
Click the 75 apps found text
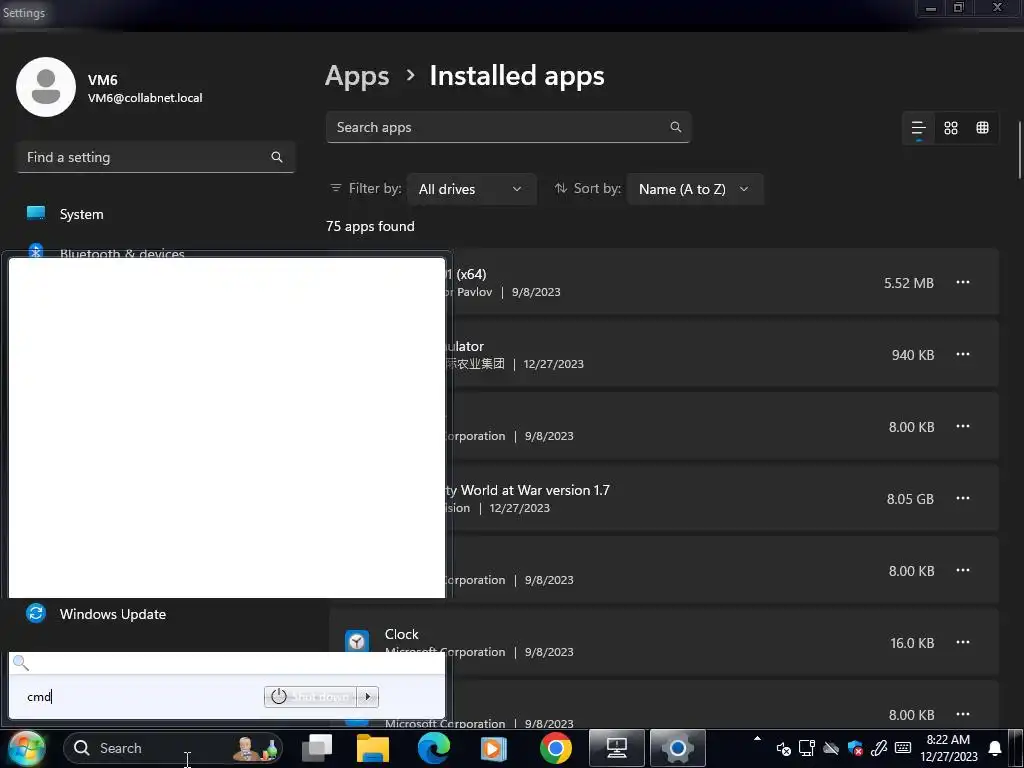[370, 227]
